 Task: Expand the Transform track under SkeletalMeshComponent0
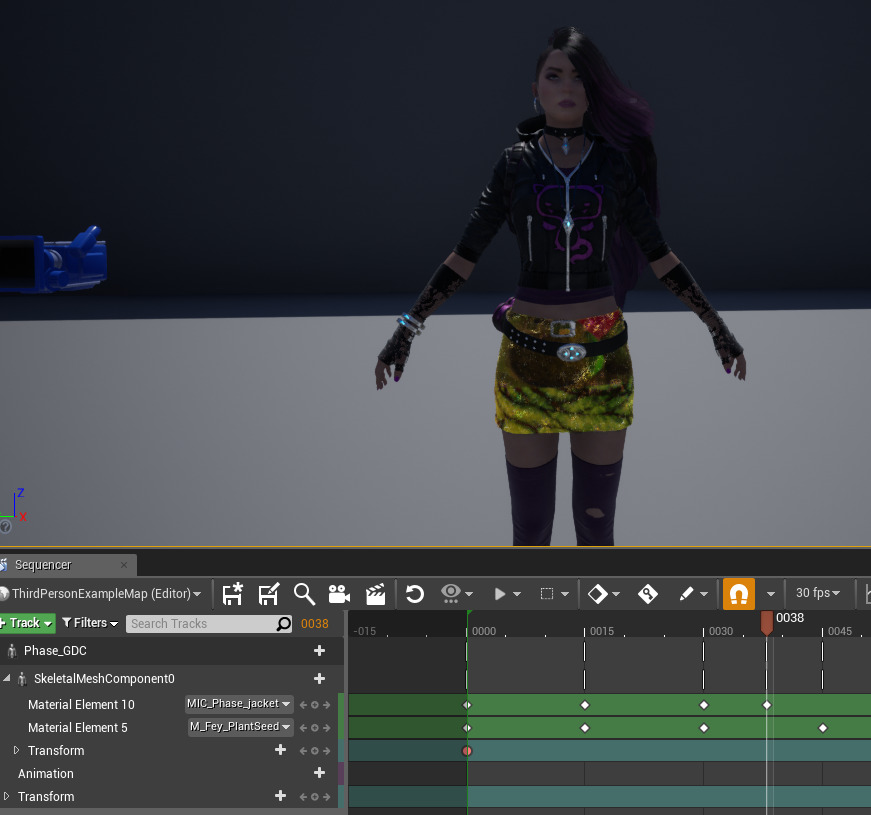pos(16,751)
